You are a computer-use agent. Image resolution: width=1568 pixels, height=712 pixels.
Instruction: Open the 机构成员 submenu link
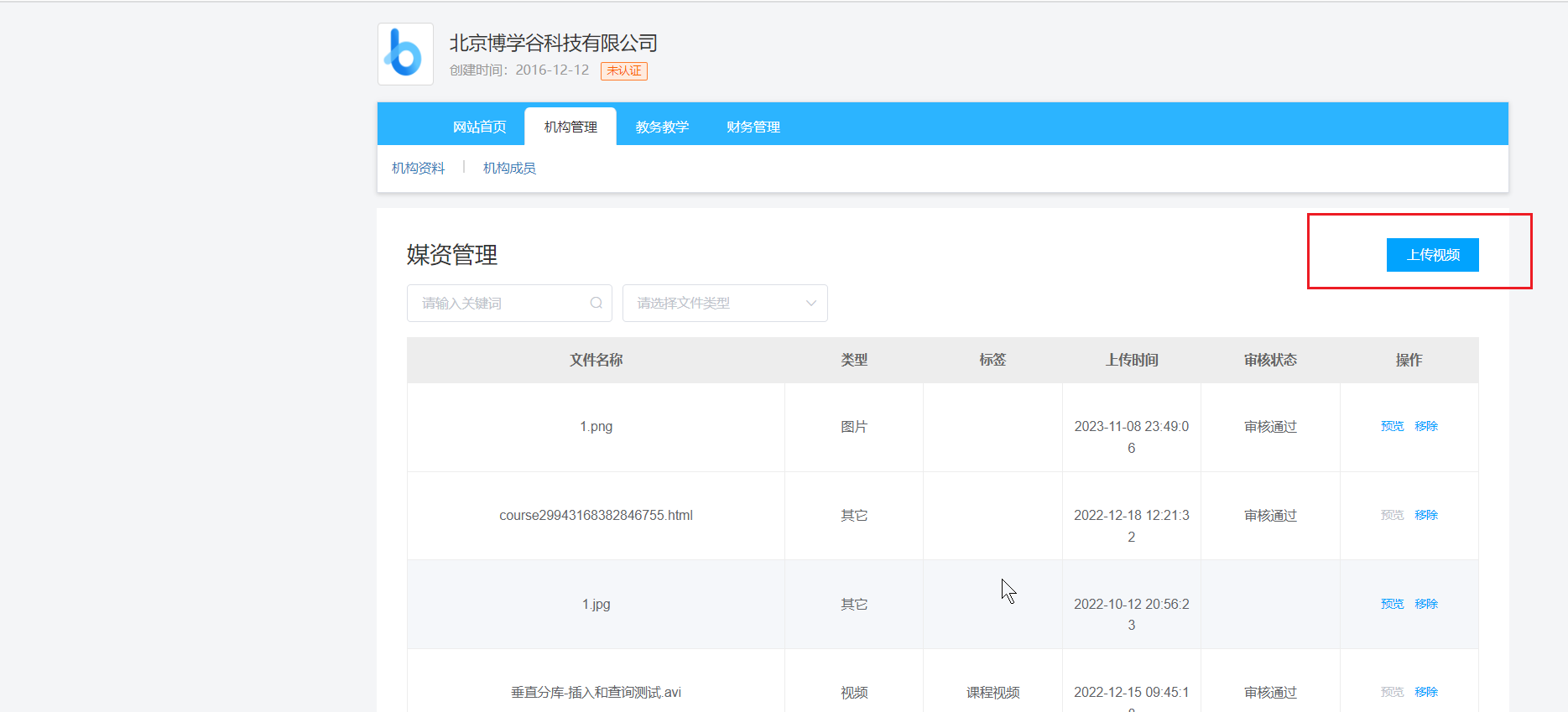[509, 168]
